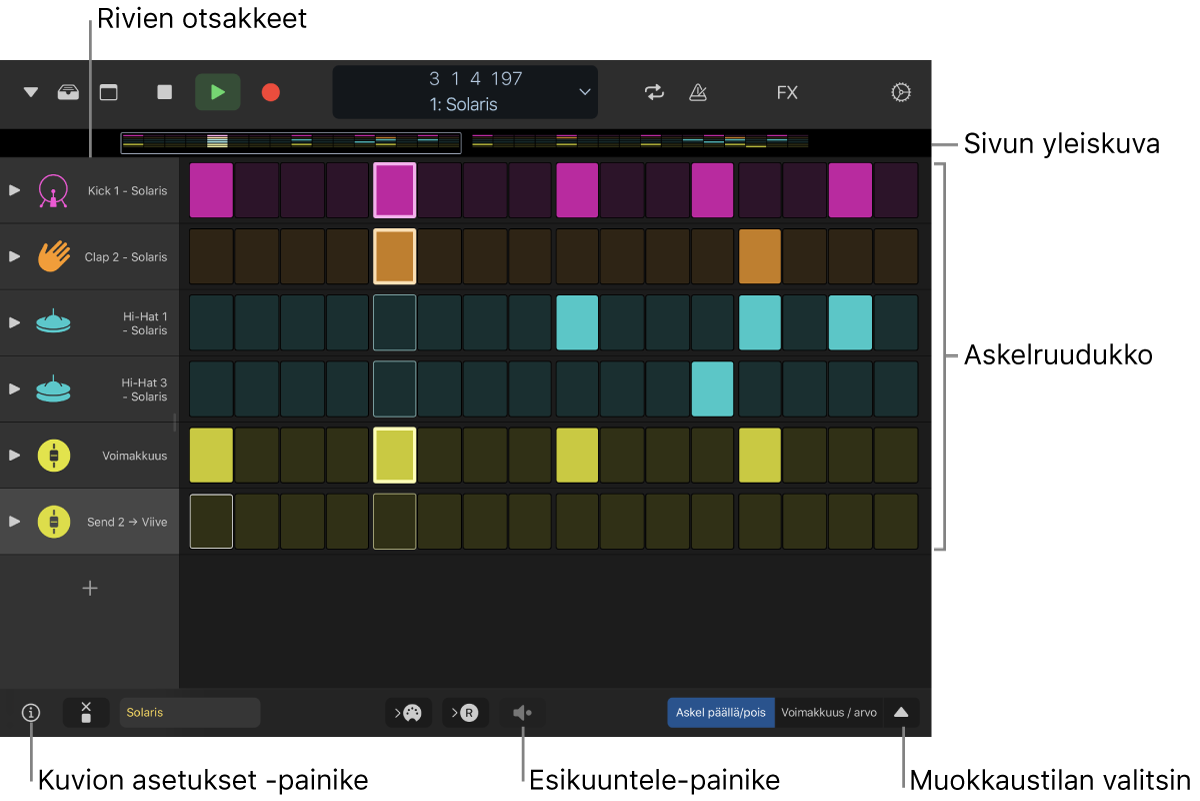Click the Clap 2 hand icon

[53, 256]
